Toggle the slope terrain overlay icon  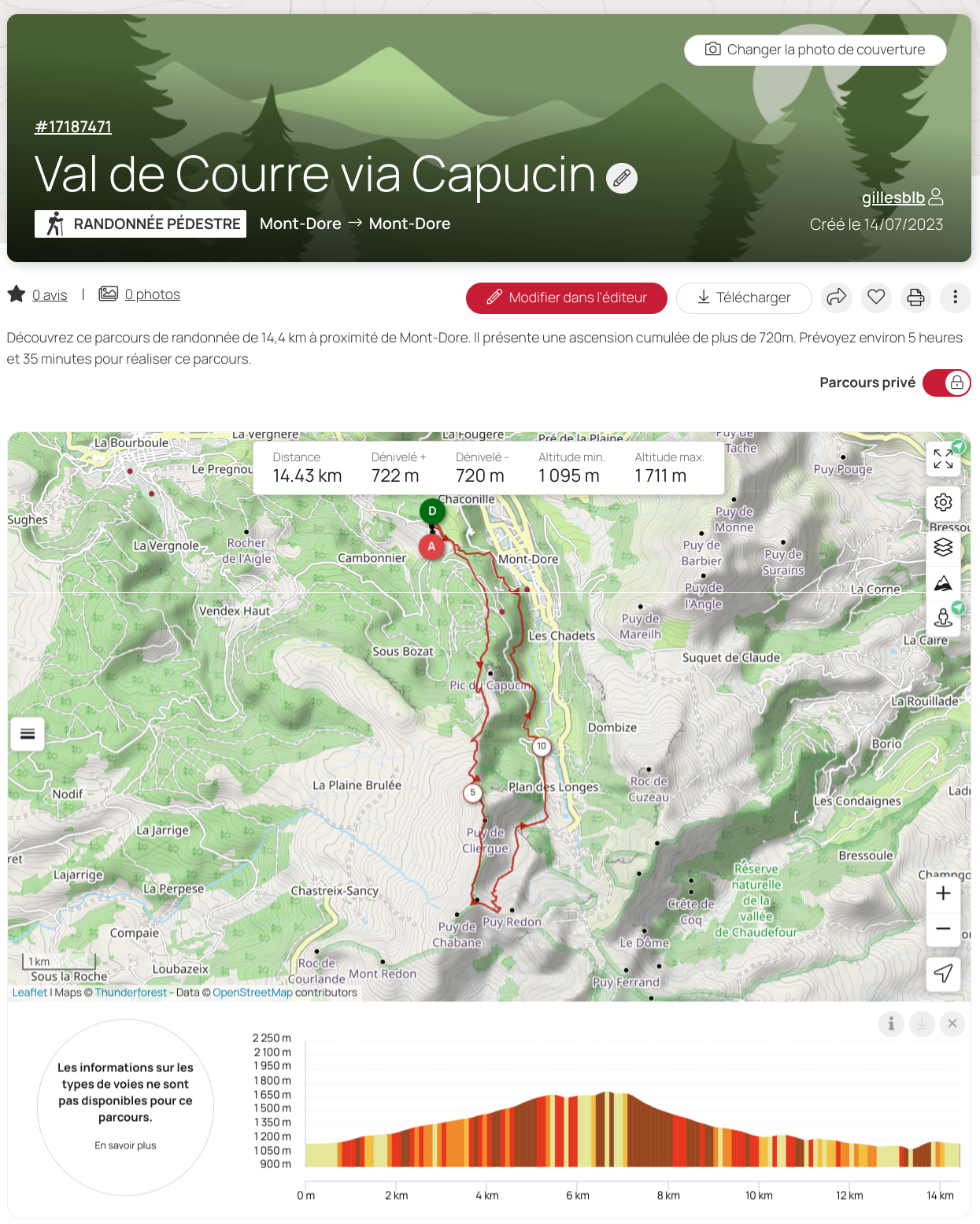point(943,583)
